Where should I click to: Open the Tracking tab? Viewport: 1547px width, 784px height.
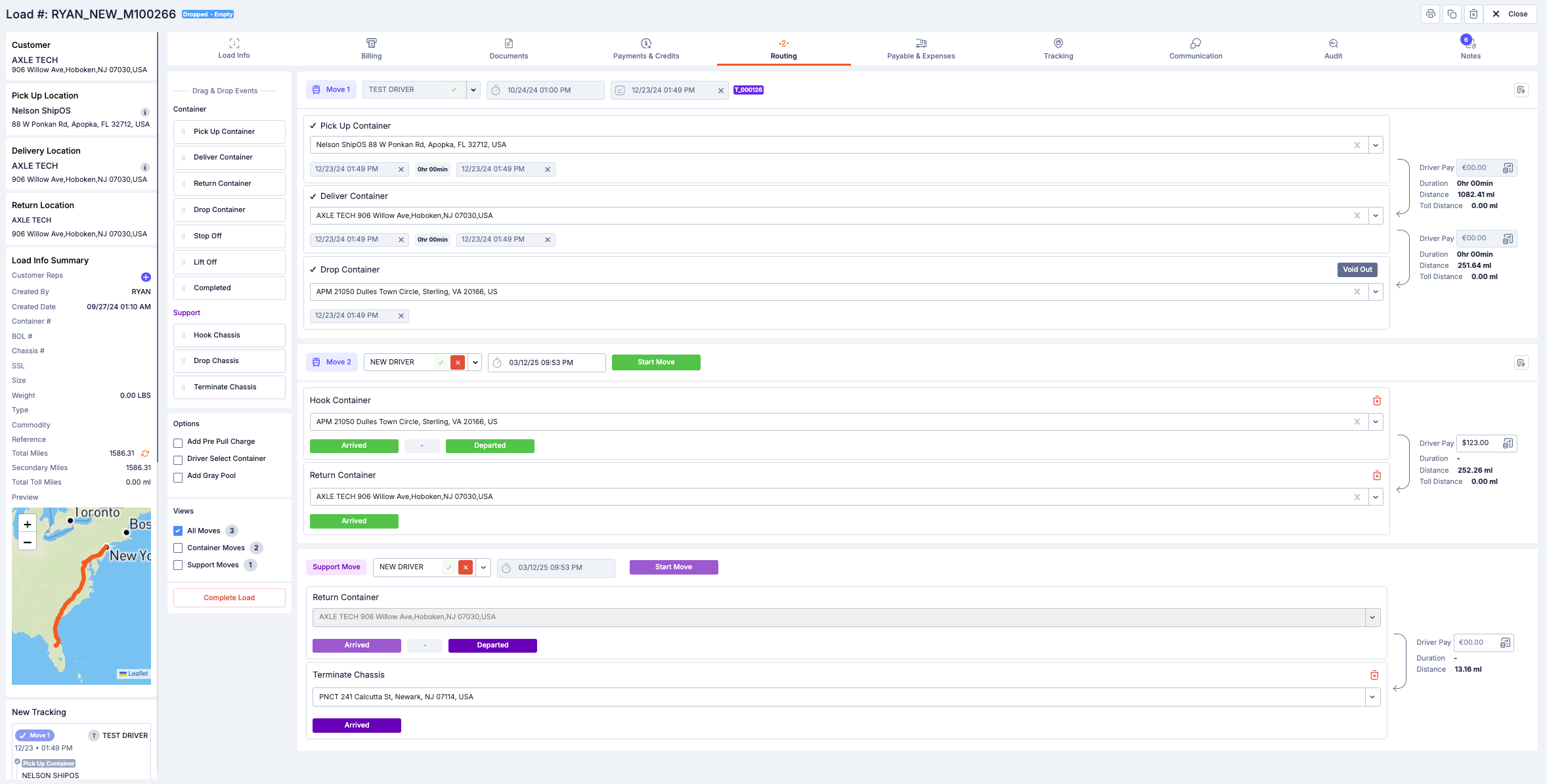(x=1058, y=49)
